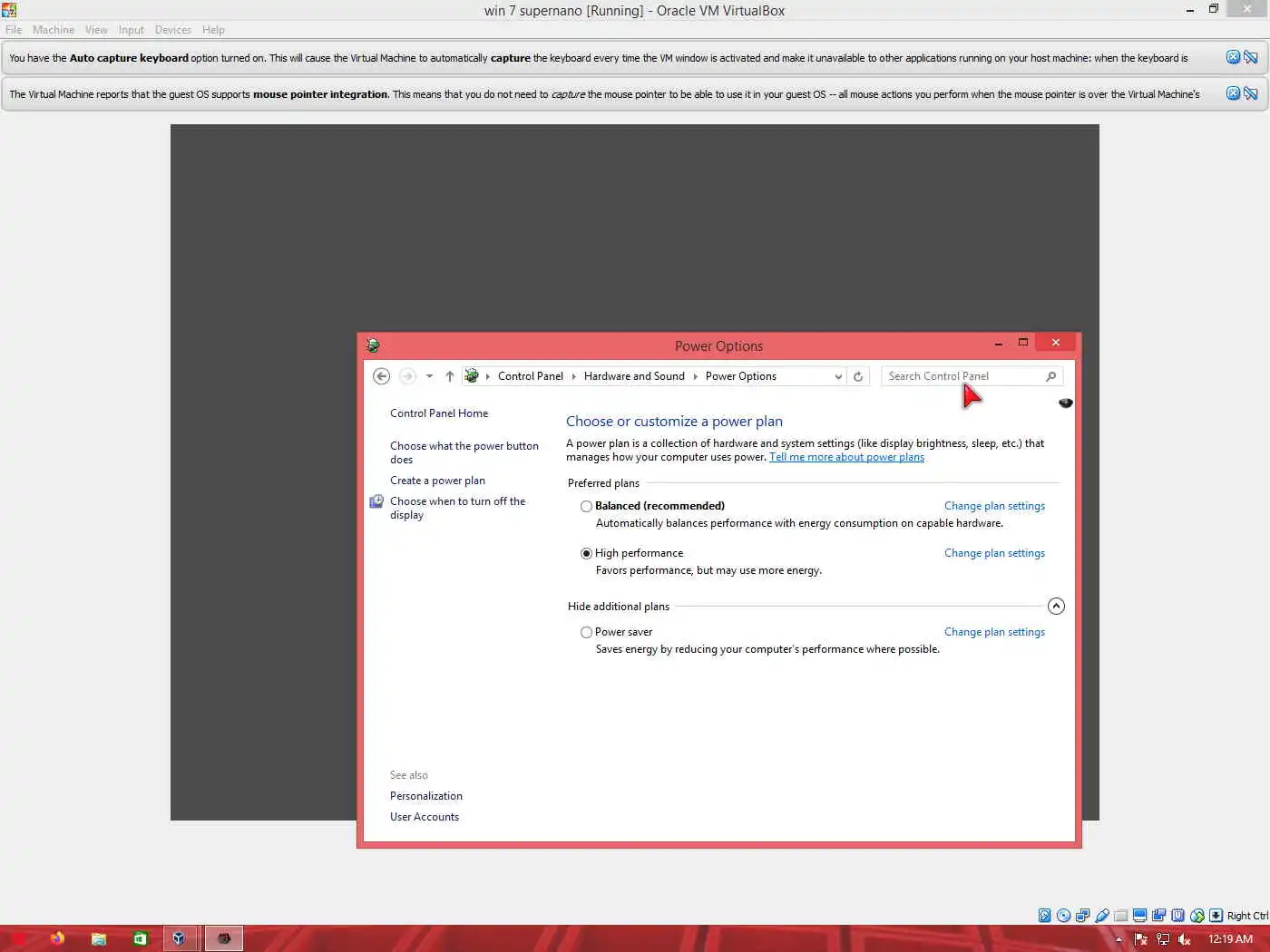Image resolution: width=1270 pixels, height=952 pixels.
Task: Open the View menu
Action: coord(96,30)
